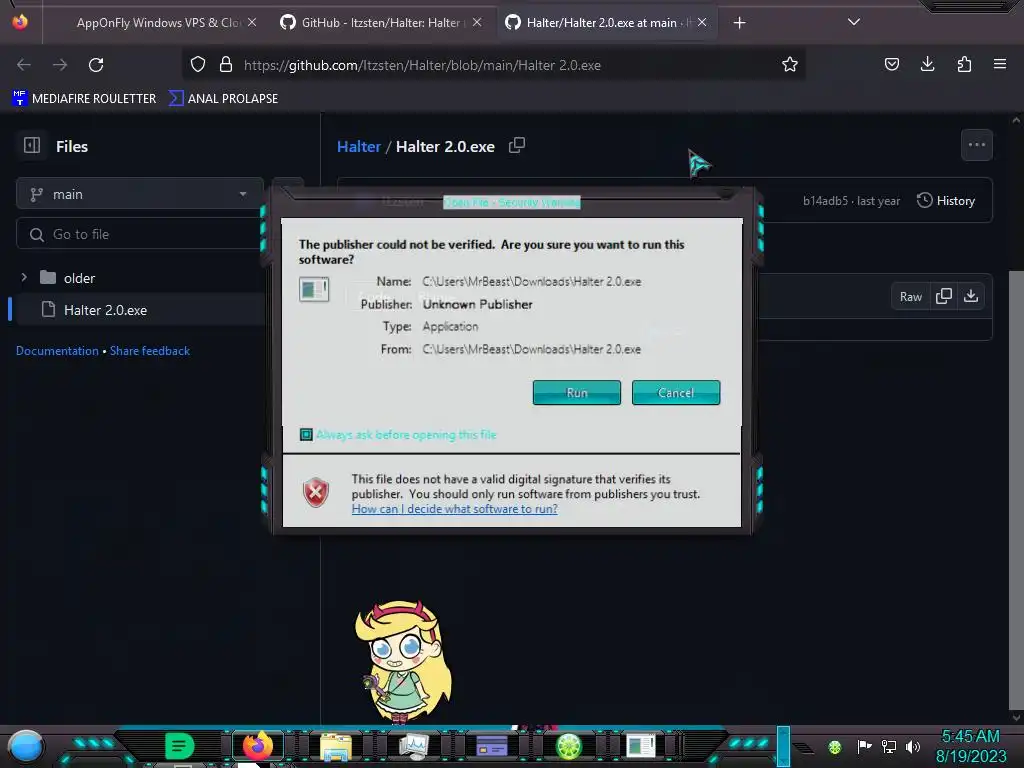Image resolution: width=1024 pixels, height=768 pixels.
Task: Open the network tray icon
Action: pos(888,746)
